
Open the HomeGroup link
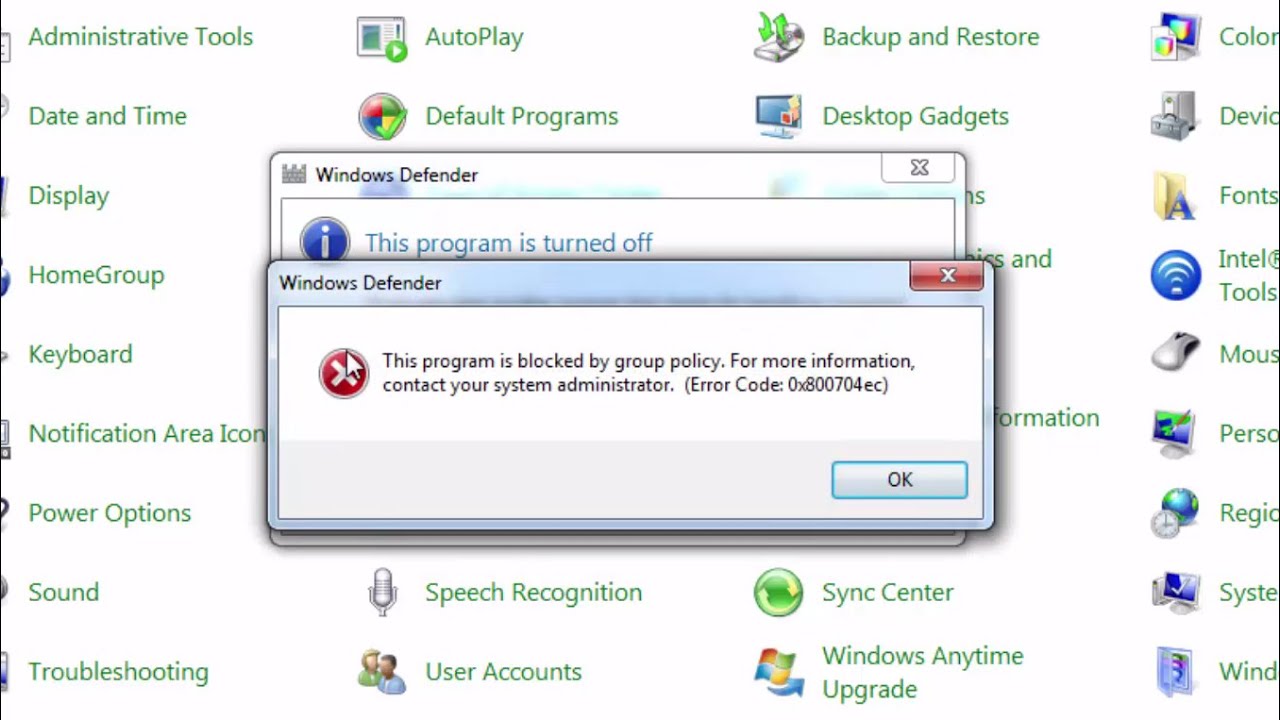point(96,275)
